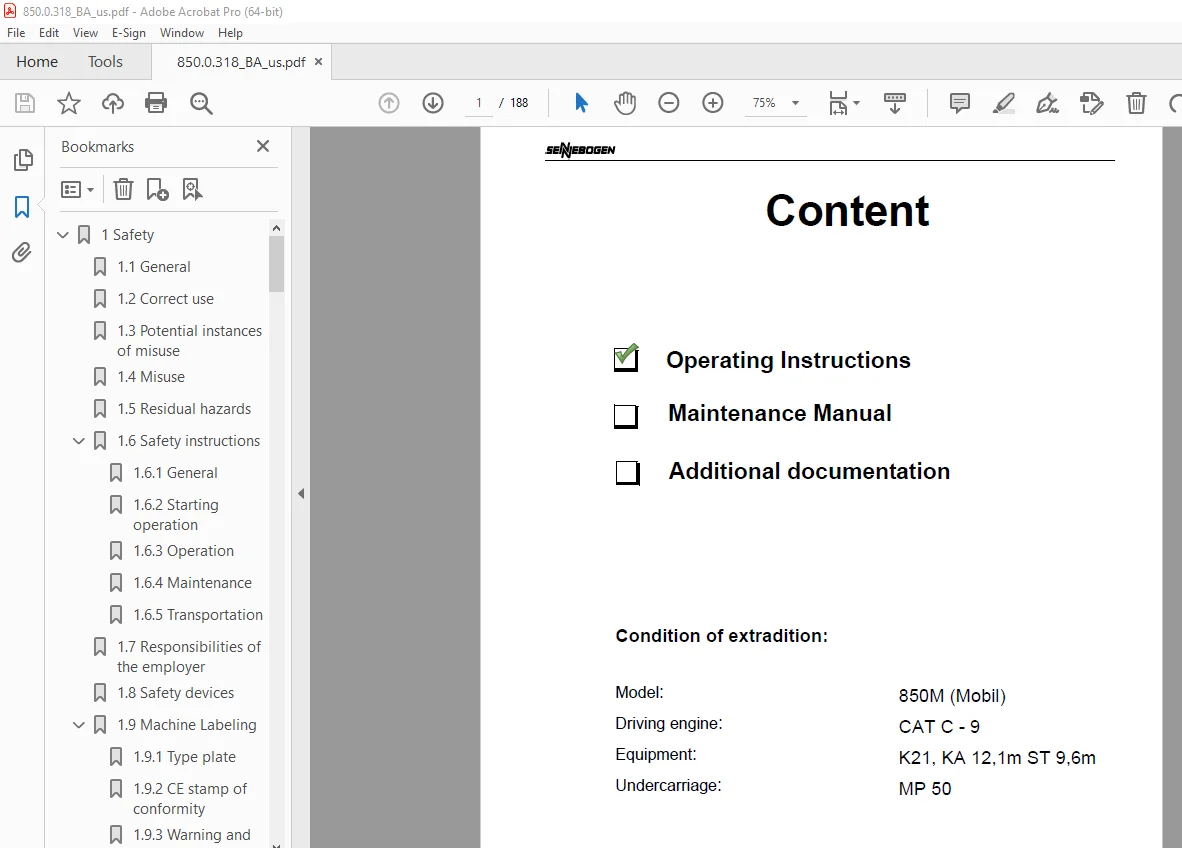Toggle the Additional documentation checkbox
Screen dimensions: 1182x848
627,473
